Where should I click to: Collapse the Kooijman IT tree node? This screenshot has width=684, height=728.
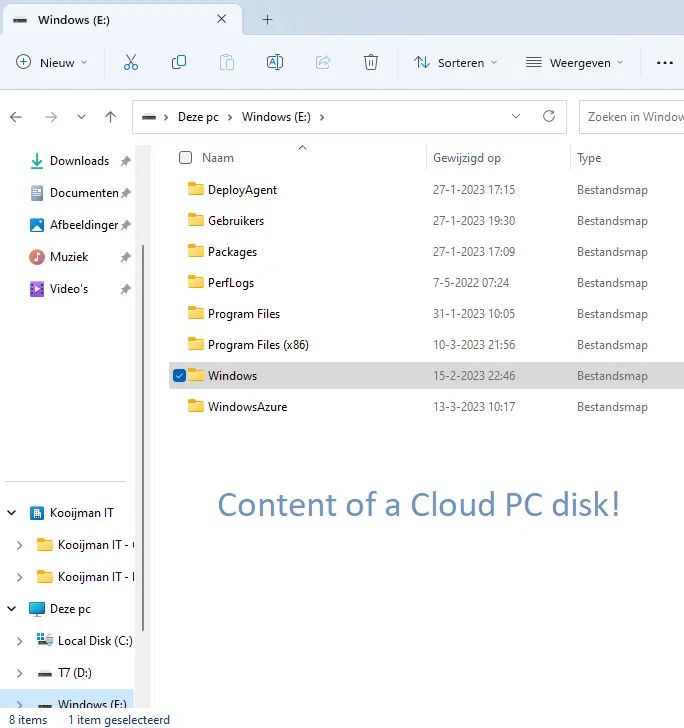tap(12, 513)
